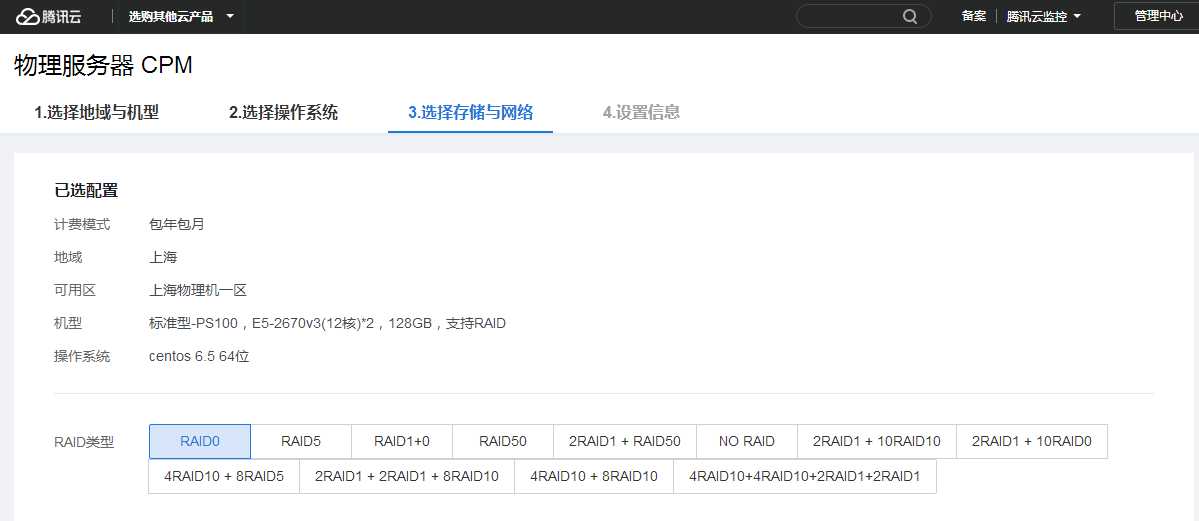Open step 4.设置信息 tab

pyautogui.click(x=641, y=113)
